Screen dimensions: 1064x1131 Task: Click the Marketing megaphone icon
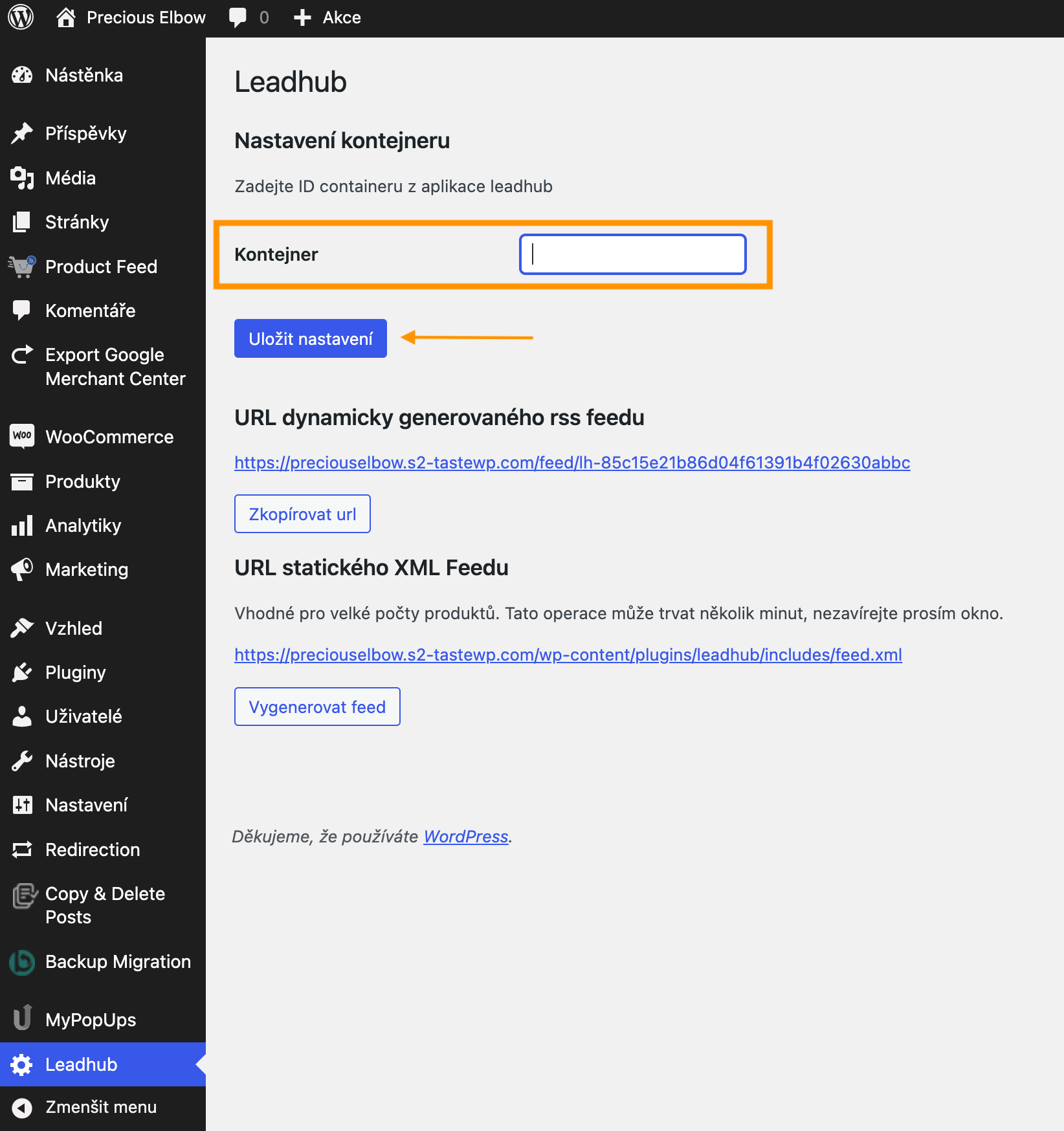22,569
